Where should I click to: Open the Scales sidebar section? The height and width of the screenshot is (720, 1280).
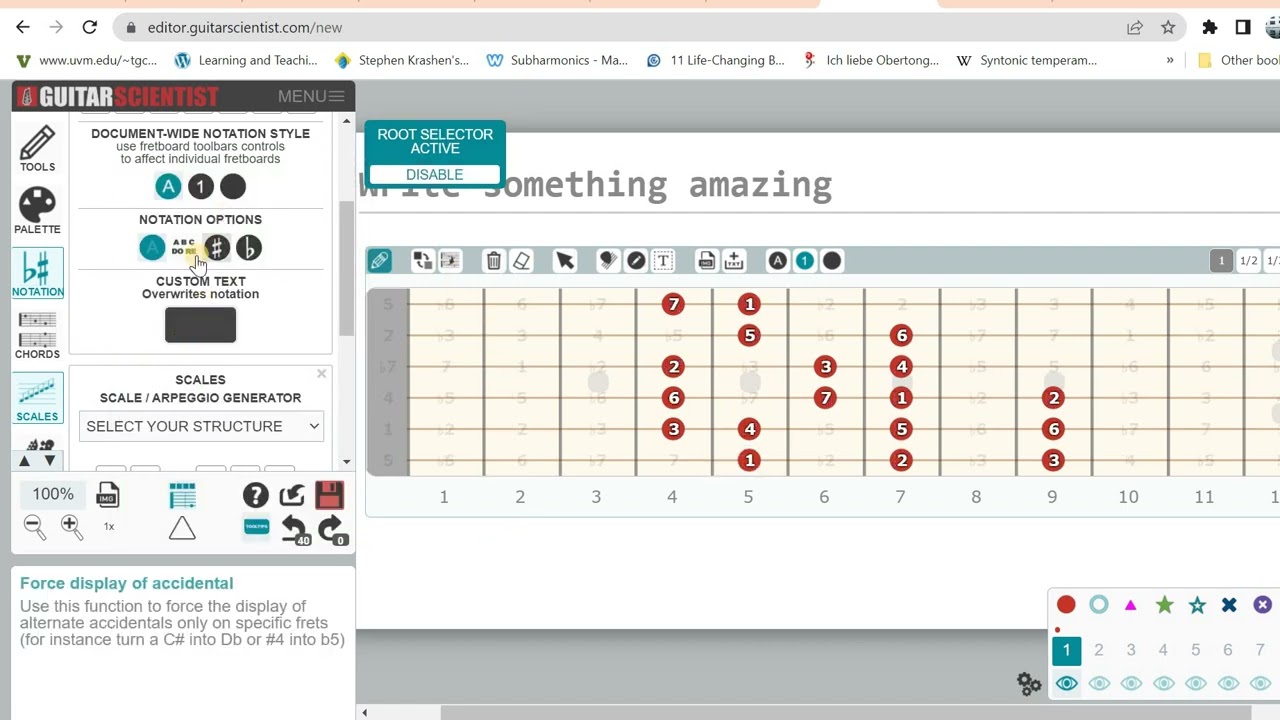38,398
